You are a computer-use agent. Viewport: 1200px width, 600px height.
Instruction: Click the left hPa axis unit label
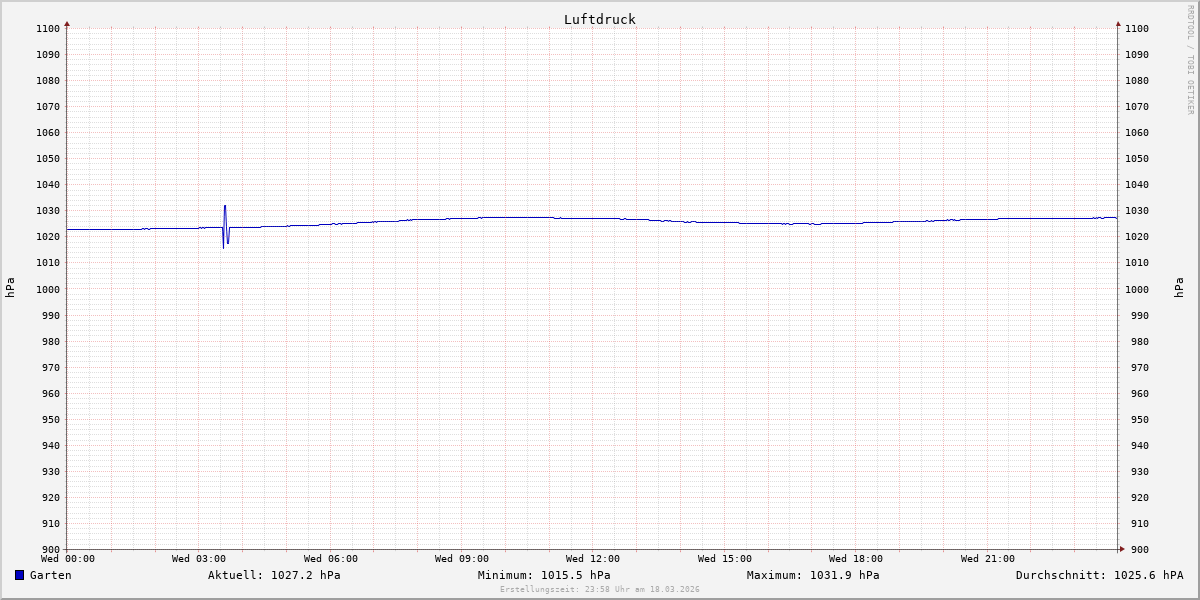pos(10,288)
